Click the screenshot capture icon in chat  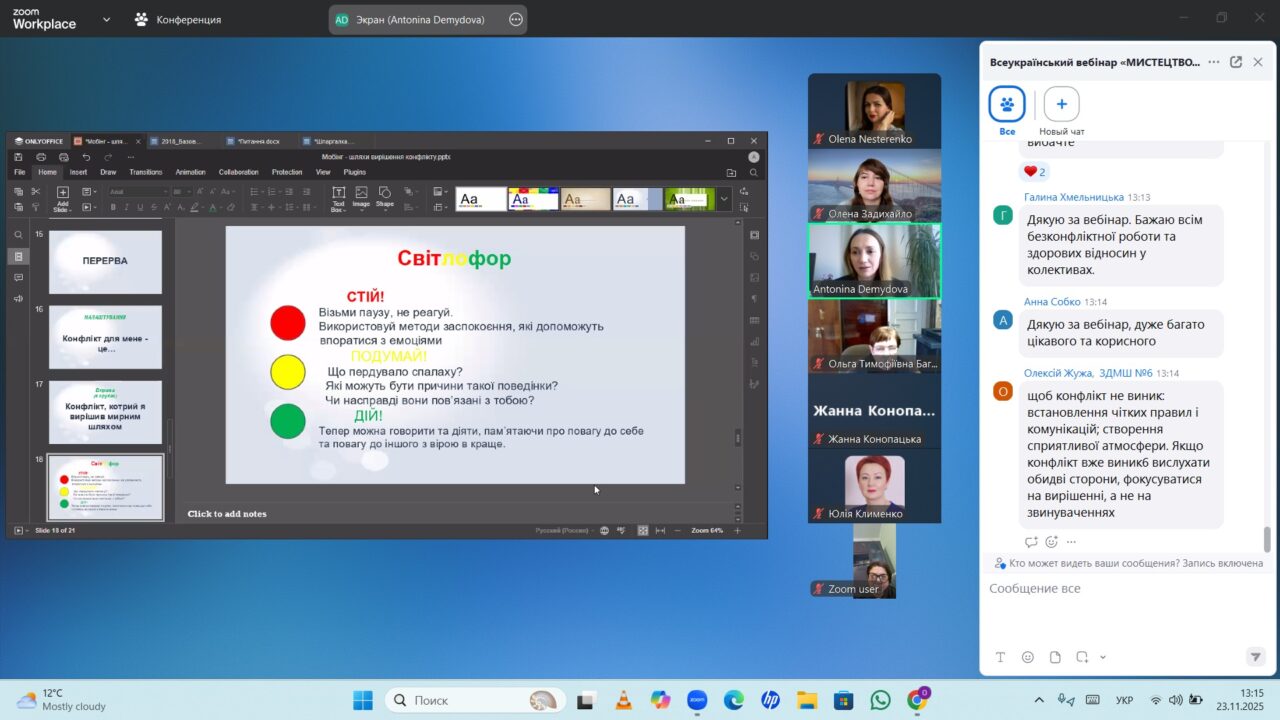tap(1082, 657)
